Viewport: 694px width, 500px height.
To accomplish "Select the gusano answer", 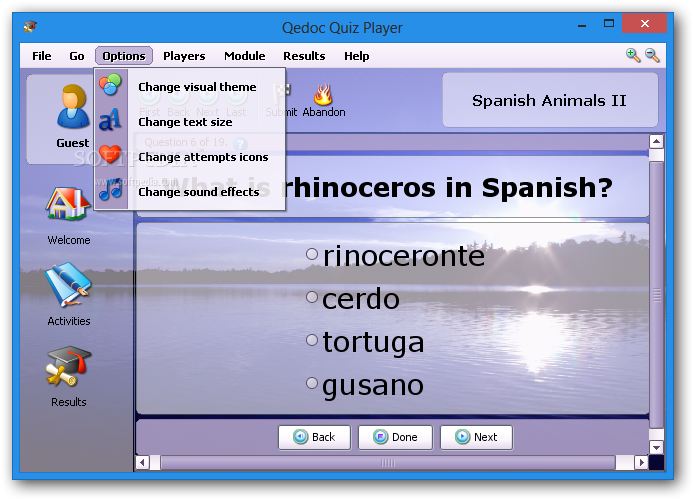I will pos(312,383).
